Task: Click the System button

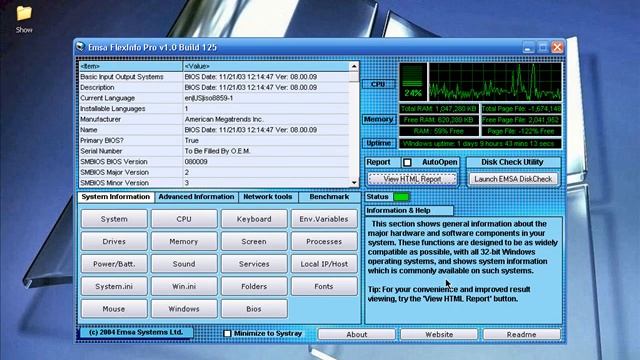Action: pos(114,219)
